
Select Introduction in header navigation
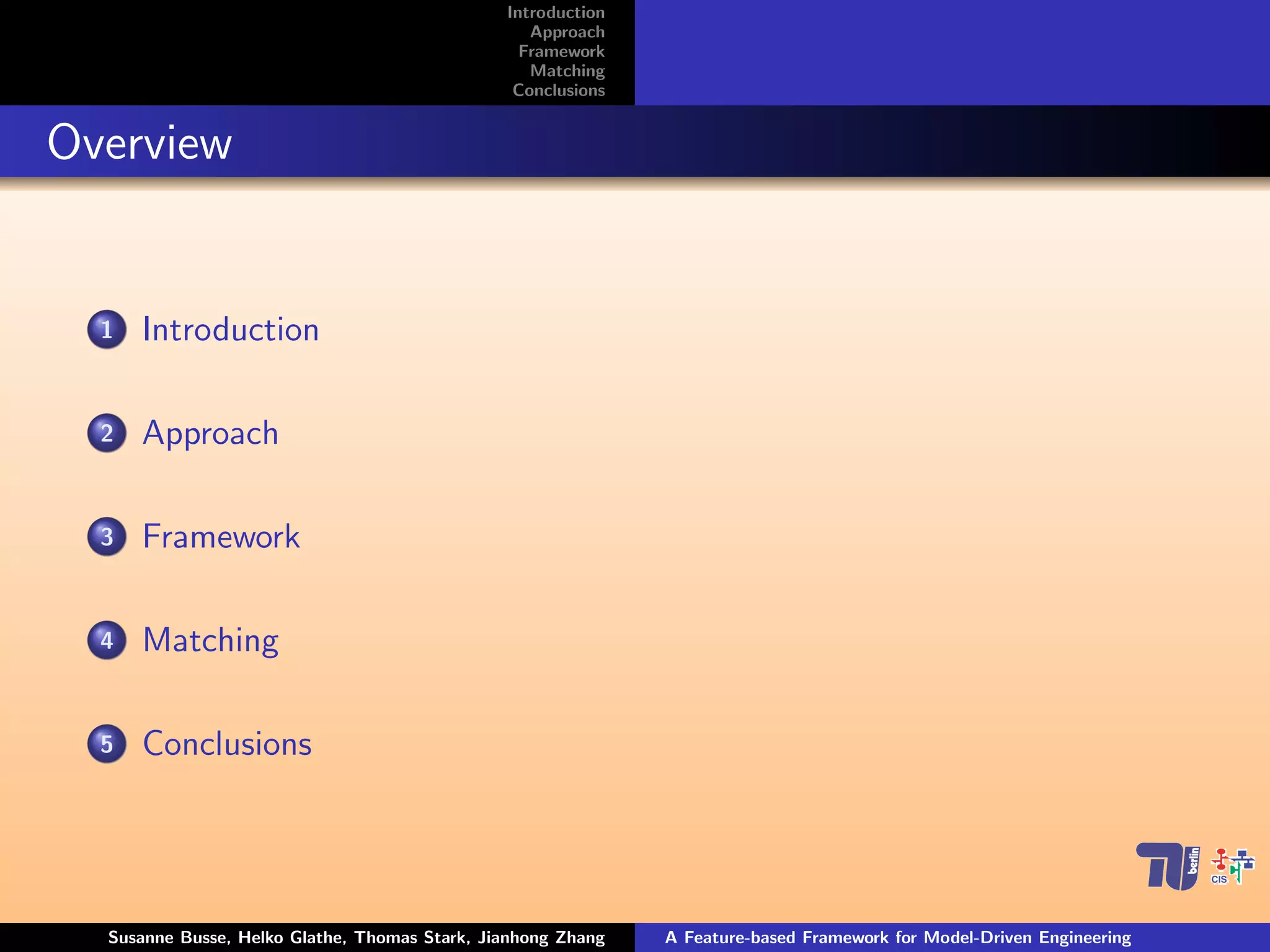(556, 12)
